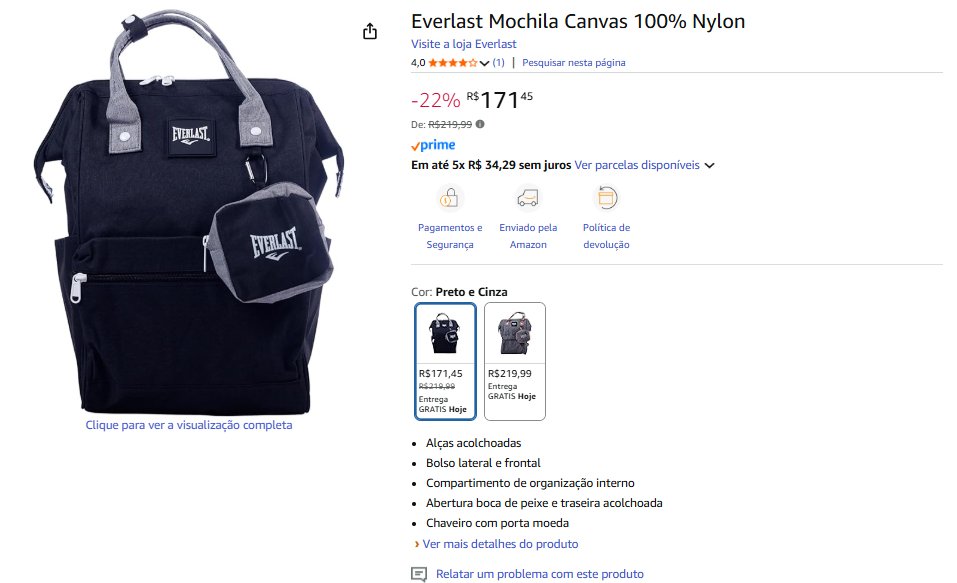This screenshot has width=957, height=583.
Task: Select the gray backpack color option R$219,99
Action: (515, 361)
